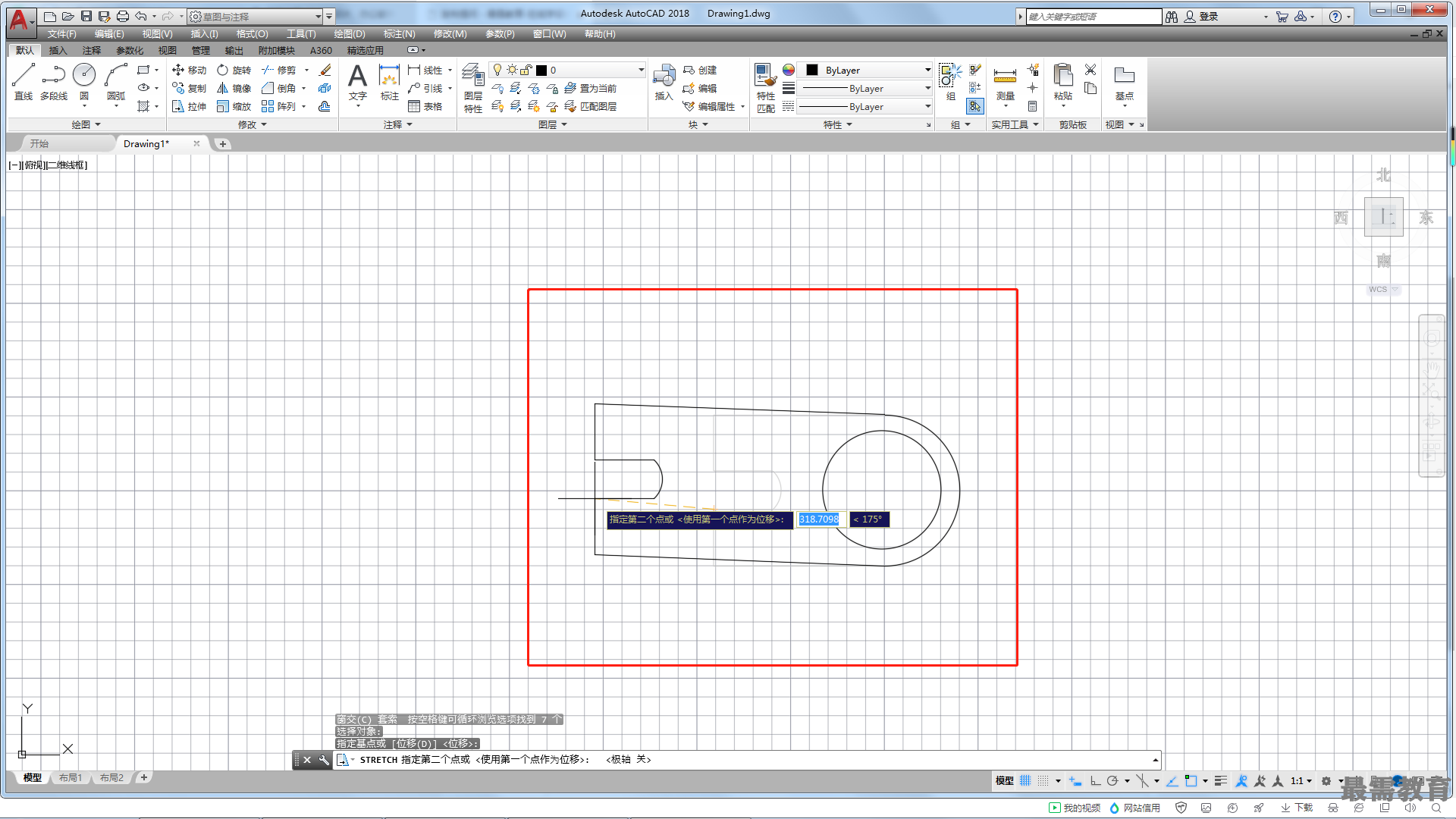The image size is (1456, 819).
Task: Toggle dynamic input in status bar
Action: pyautogui.click(x=1075, y=780)
